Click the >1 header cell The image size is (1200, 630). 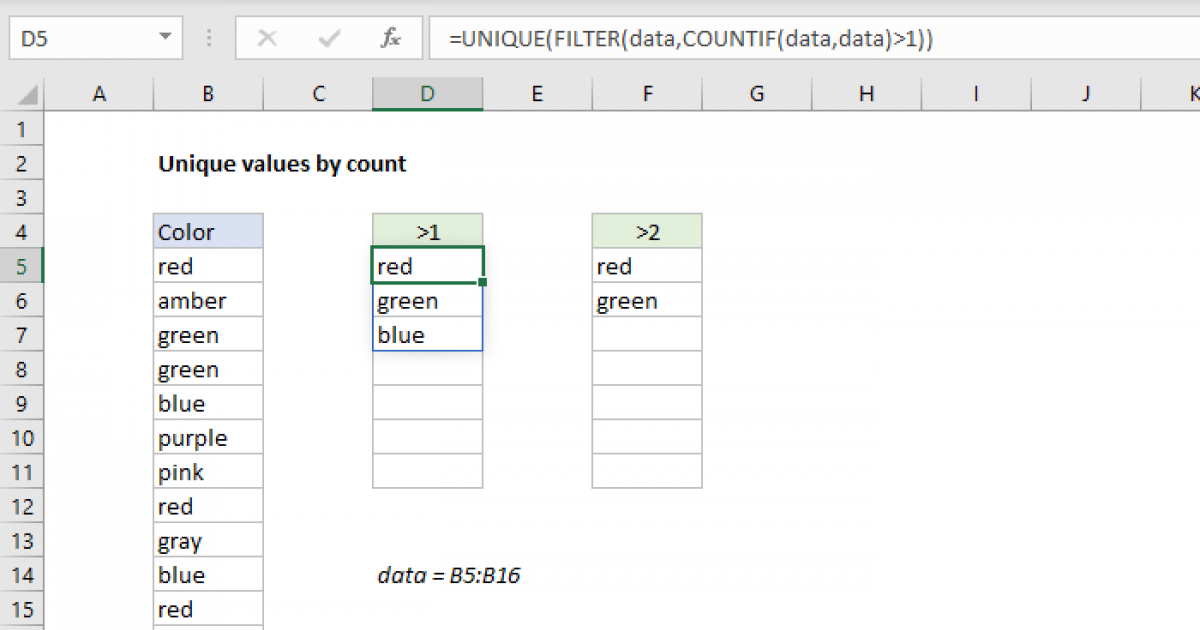427,231
